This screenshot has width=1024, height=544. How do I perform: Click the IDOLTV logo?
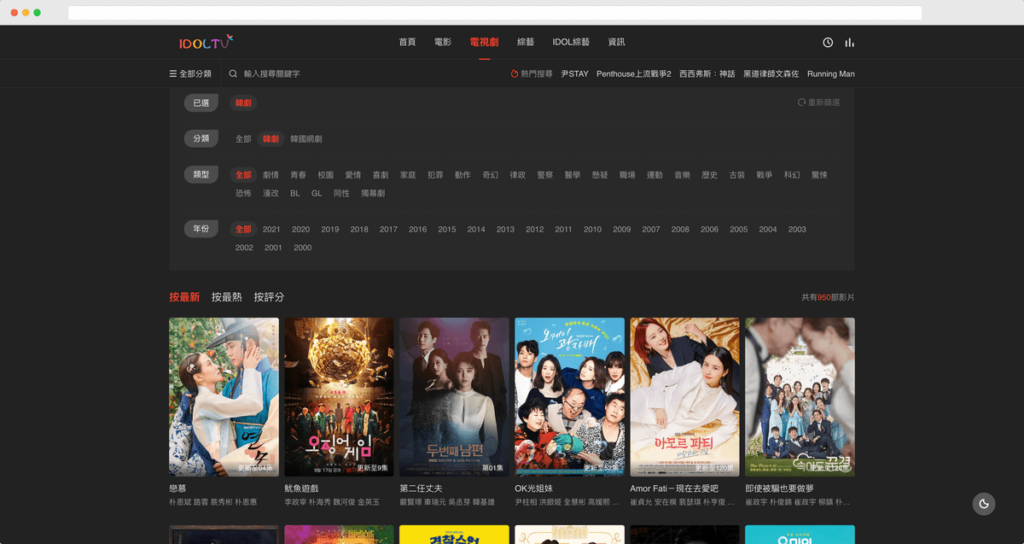pos(206,42)
